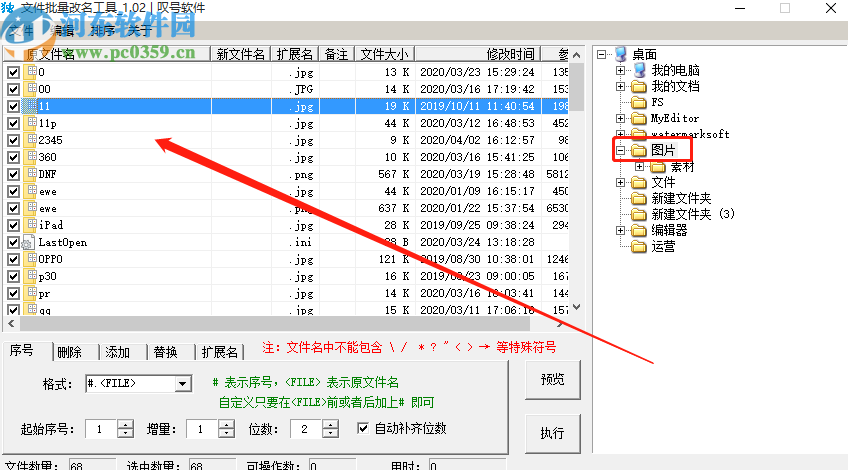Screen dimensions: 848x470
Task: Collapse the 图片 tree node
Action: coord(620,150)
